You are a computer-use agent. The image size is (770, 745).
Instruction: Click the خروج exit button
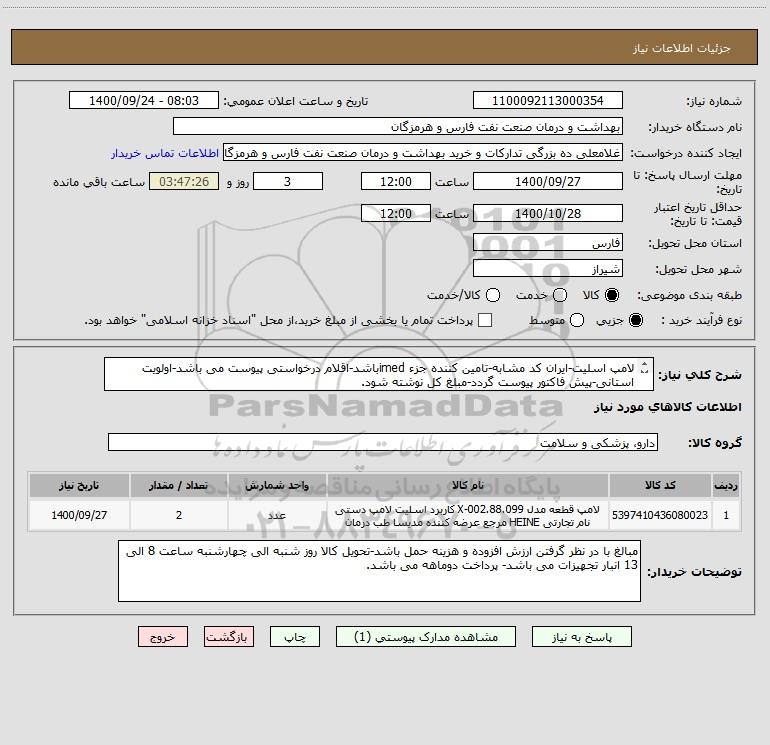click(163, 637)
